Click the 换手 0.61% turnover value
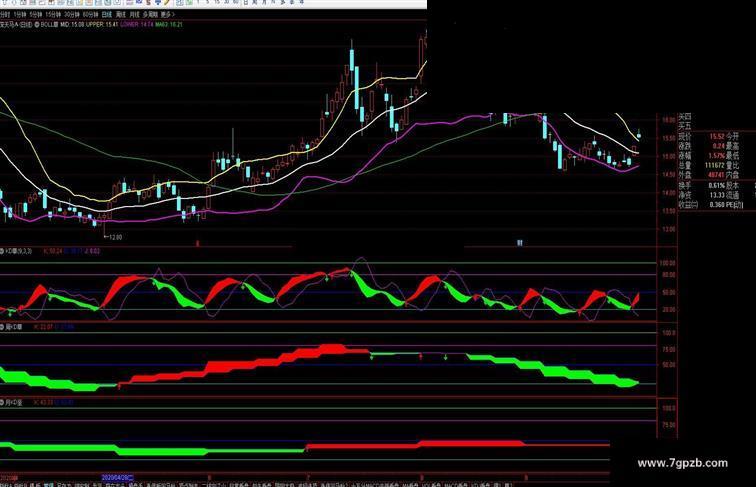This screenshot has height=487, width=756. (x=717, y=185)
